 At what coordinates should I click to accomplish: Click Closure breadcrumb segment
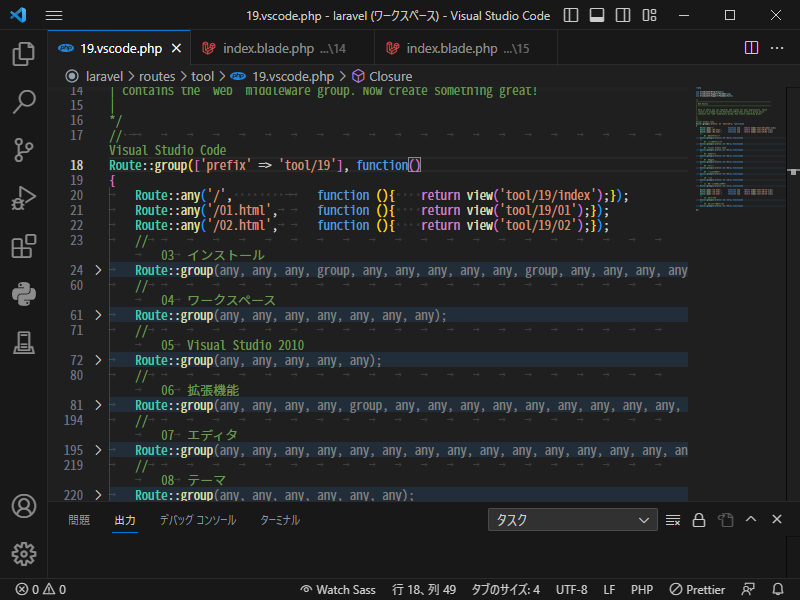390,77
